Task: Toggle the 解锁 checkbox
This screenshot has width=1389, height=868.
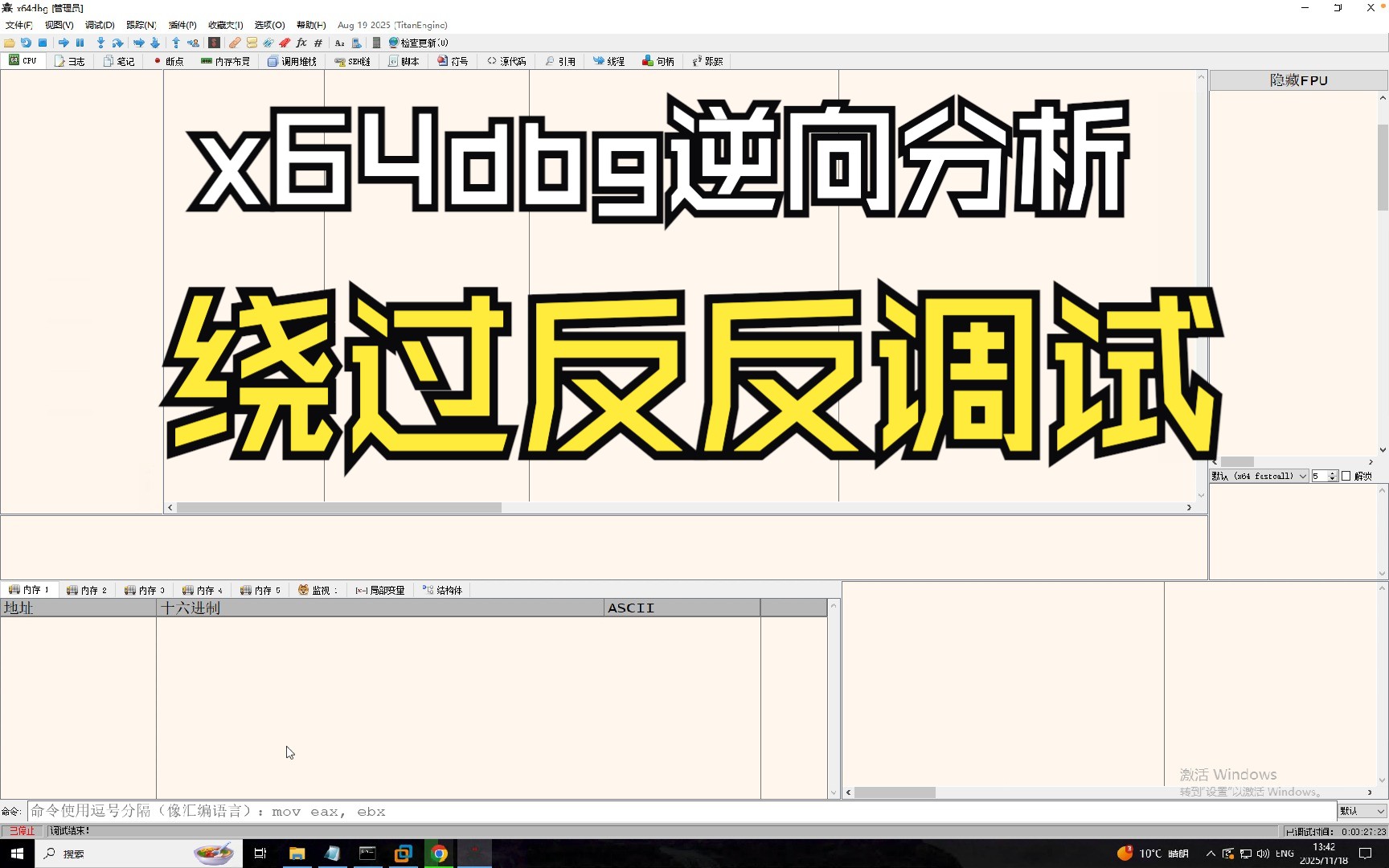Action: [1346, 477]
